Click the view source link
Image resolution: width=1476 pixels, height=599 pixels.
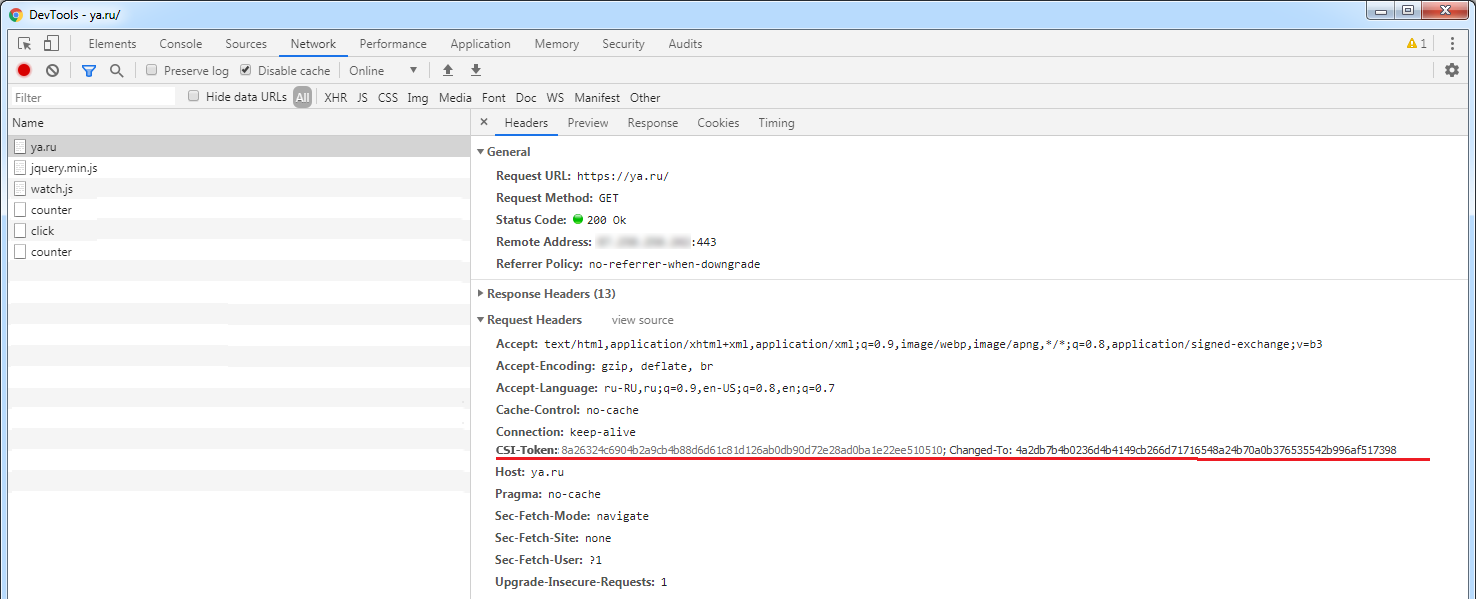(x=643, y=320)
